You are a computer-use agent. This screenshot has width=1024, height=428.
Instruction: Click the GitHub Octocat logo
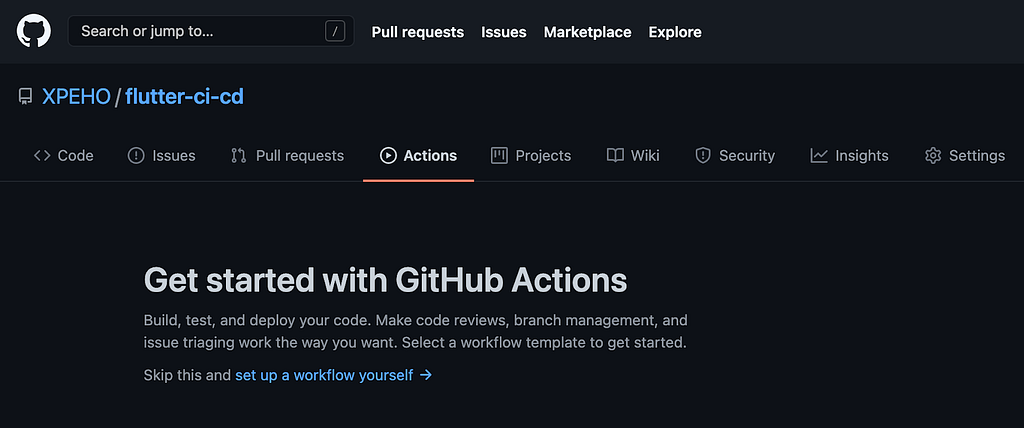[x=34, y=31]
